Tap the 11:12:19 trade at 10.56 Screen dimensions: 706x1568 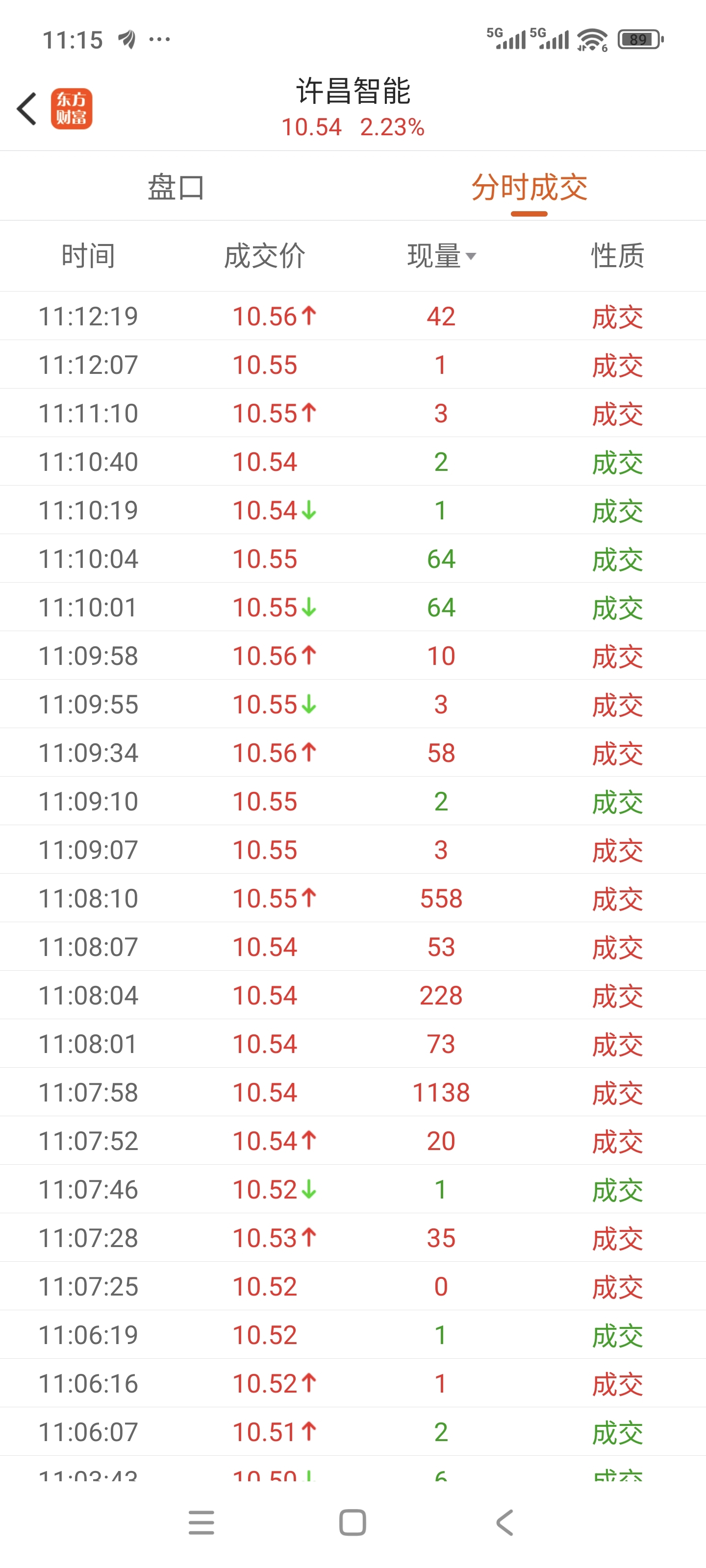353,316
